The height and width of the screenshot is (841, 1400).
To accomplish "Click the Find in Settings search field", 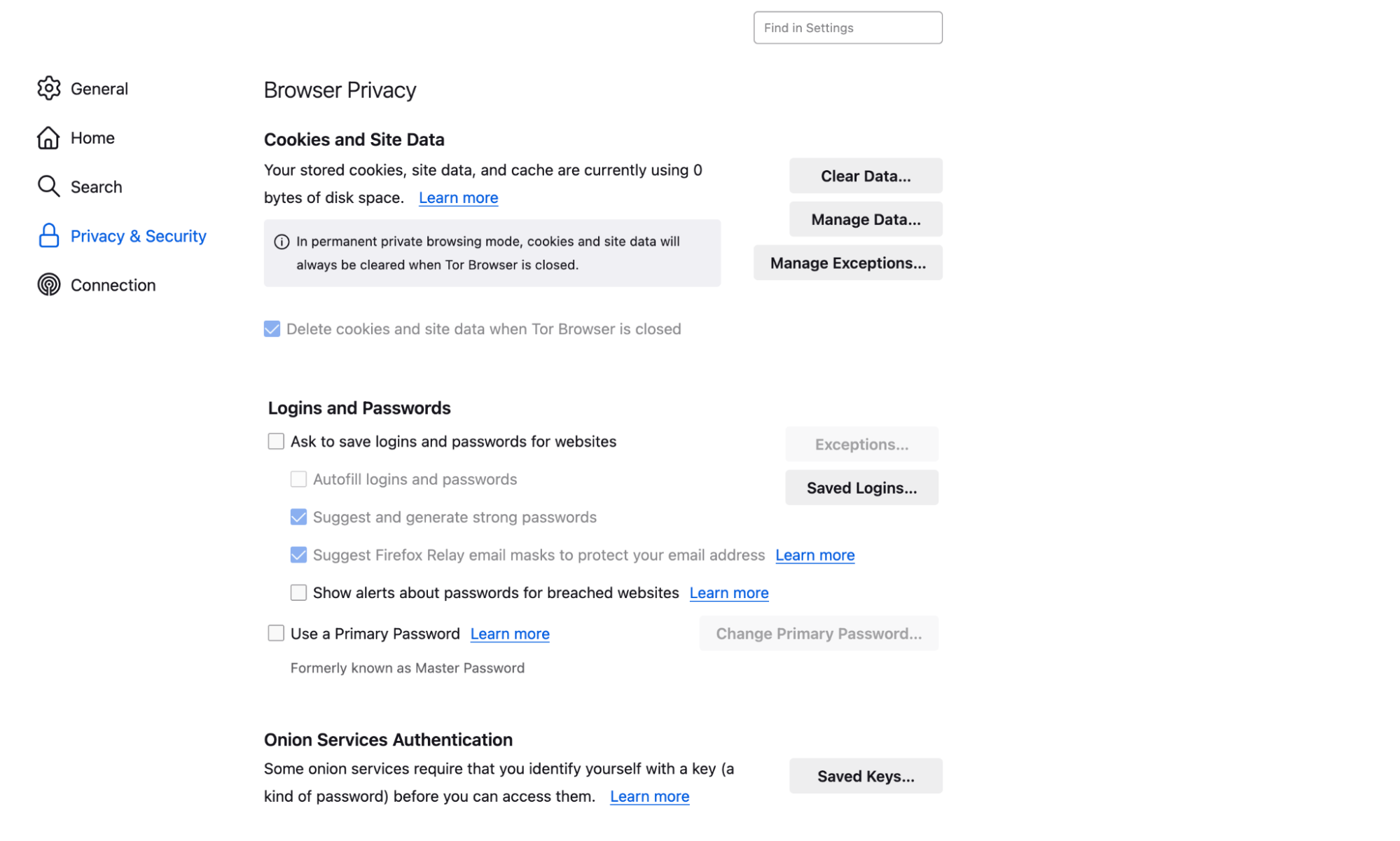I will pos(847,28).
